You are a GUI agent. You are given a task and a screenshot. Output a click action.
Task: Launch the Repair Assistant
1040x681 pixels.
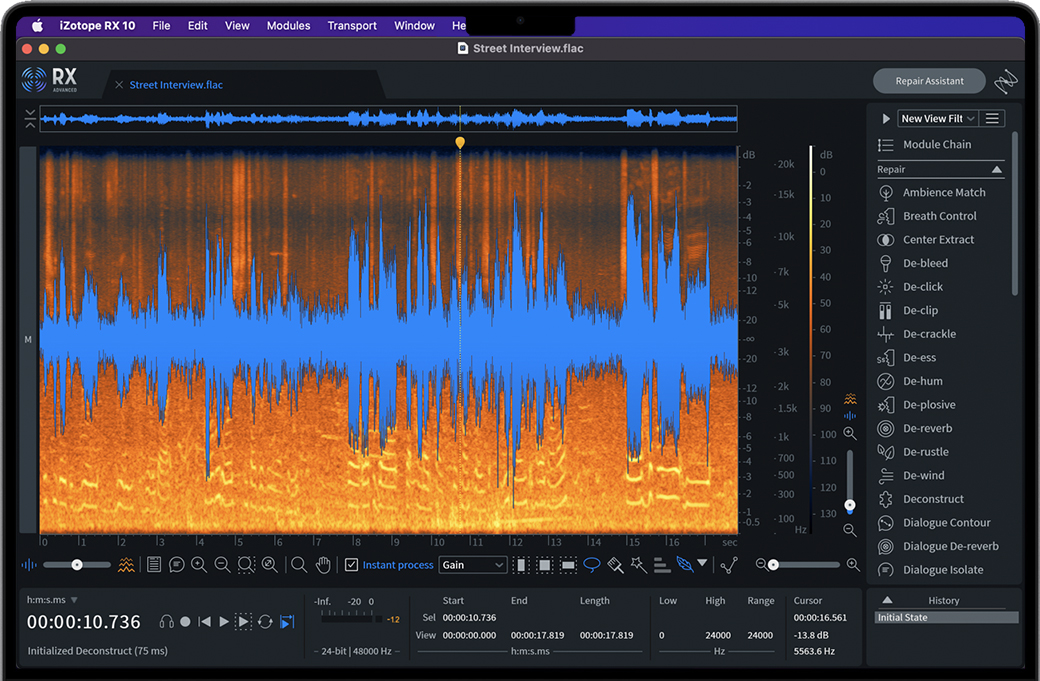[x=929, y=81]
